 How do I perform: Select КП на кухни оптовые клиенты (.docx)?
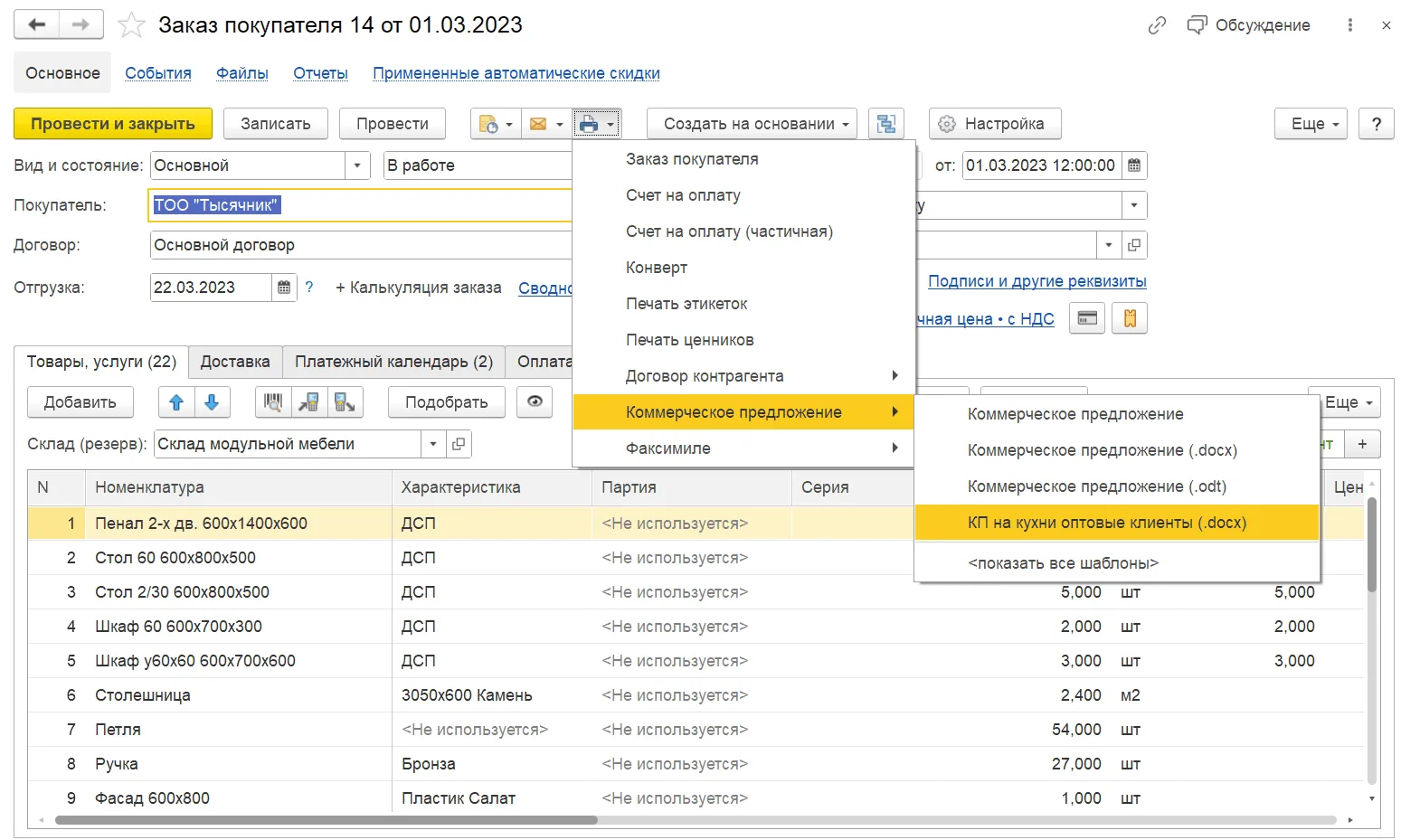tap(1116, 523)
